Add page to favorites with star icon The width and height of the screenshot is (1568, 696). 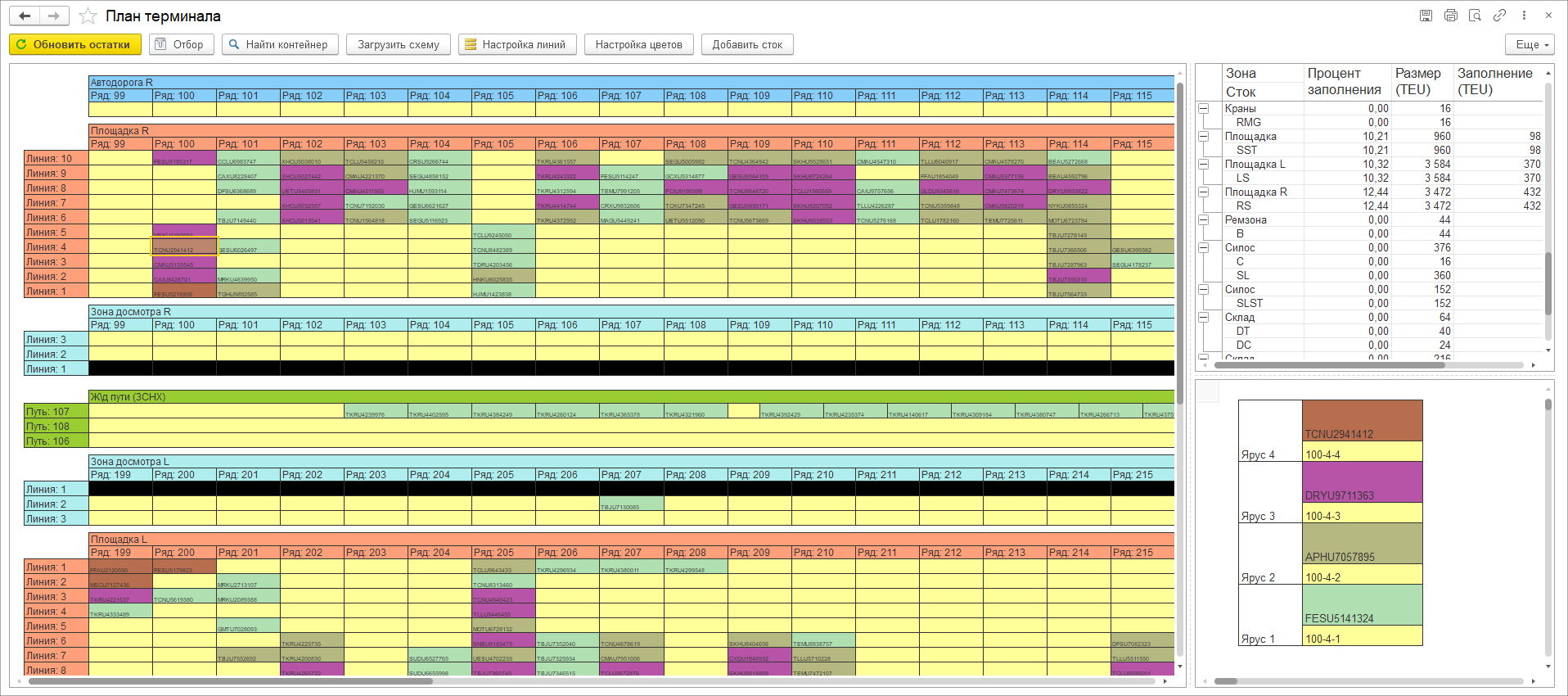[88, 16]
